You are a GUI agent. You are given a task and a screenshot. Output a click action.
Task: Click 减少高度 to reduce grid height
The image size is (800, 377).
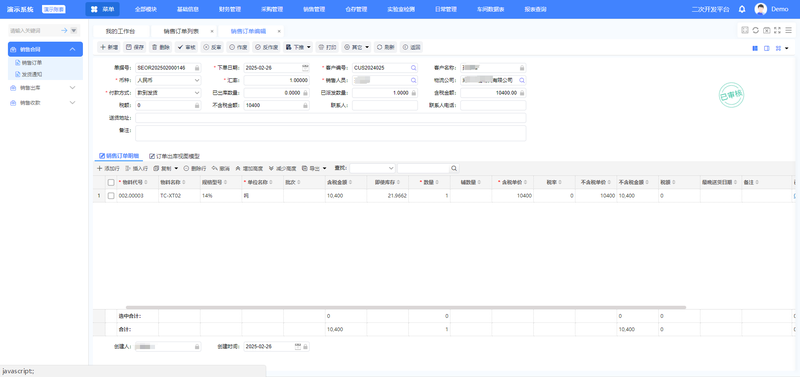tap(282, 168)
